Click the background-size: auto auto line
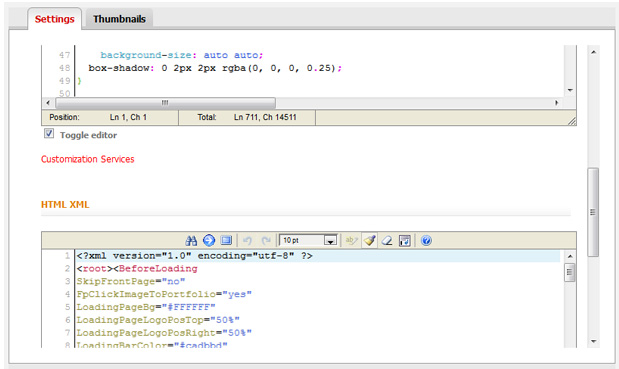Viewport: 619px width, 369px height. coord(182,55)
